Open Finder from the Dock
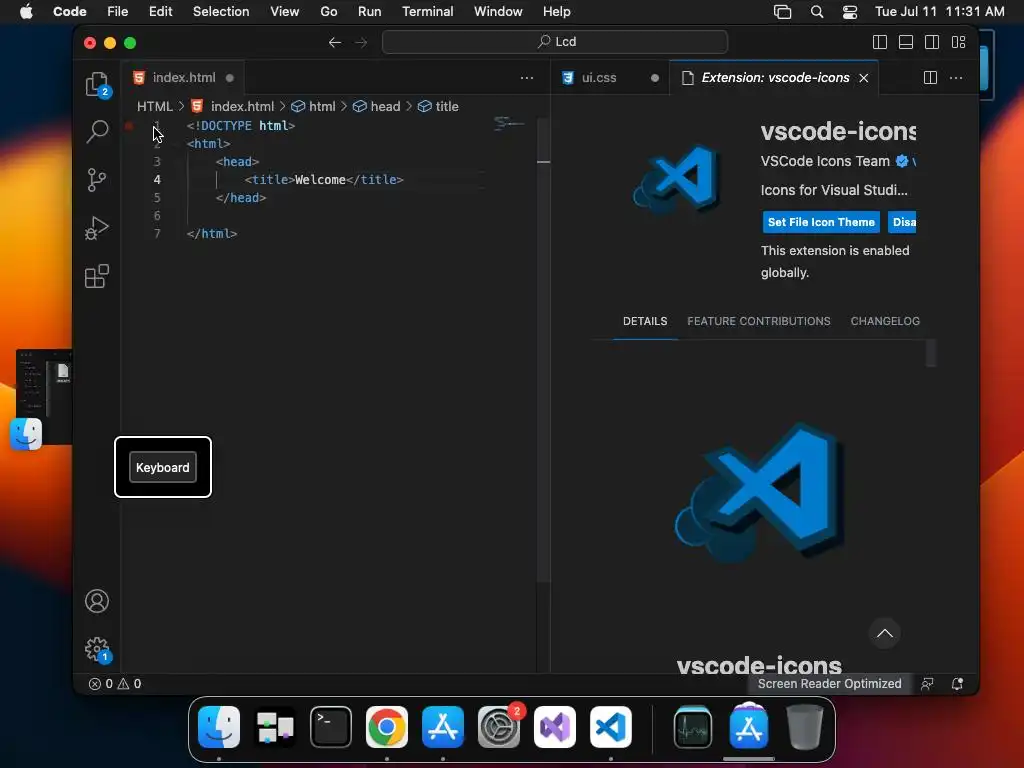This screenshot has width=1024, height=768. [x=219, y=727]
